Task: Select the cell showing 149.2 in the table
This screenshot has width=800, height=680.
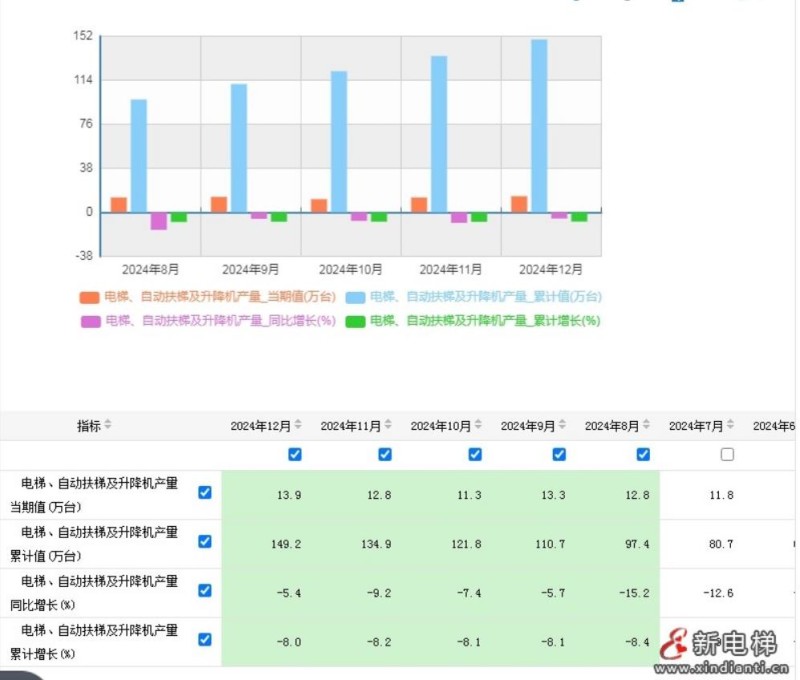Action: tap(287, 544)
